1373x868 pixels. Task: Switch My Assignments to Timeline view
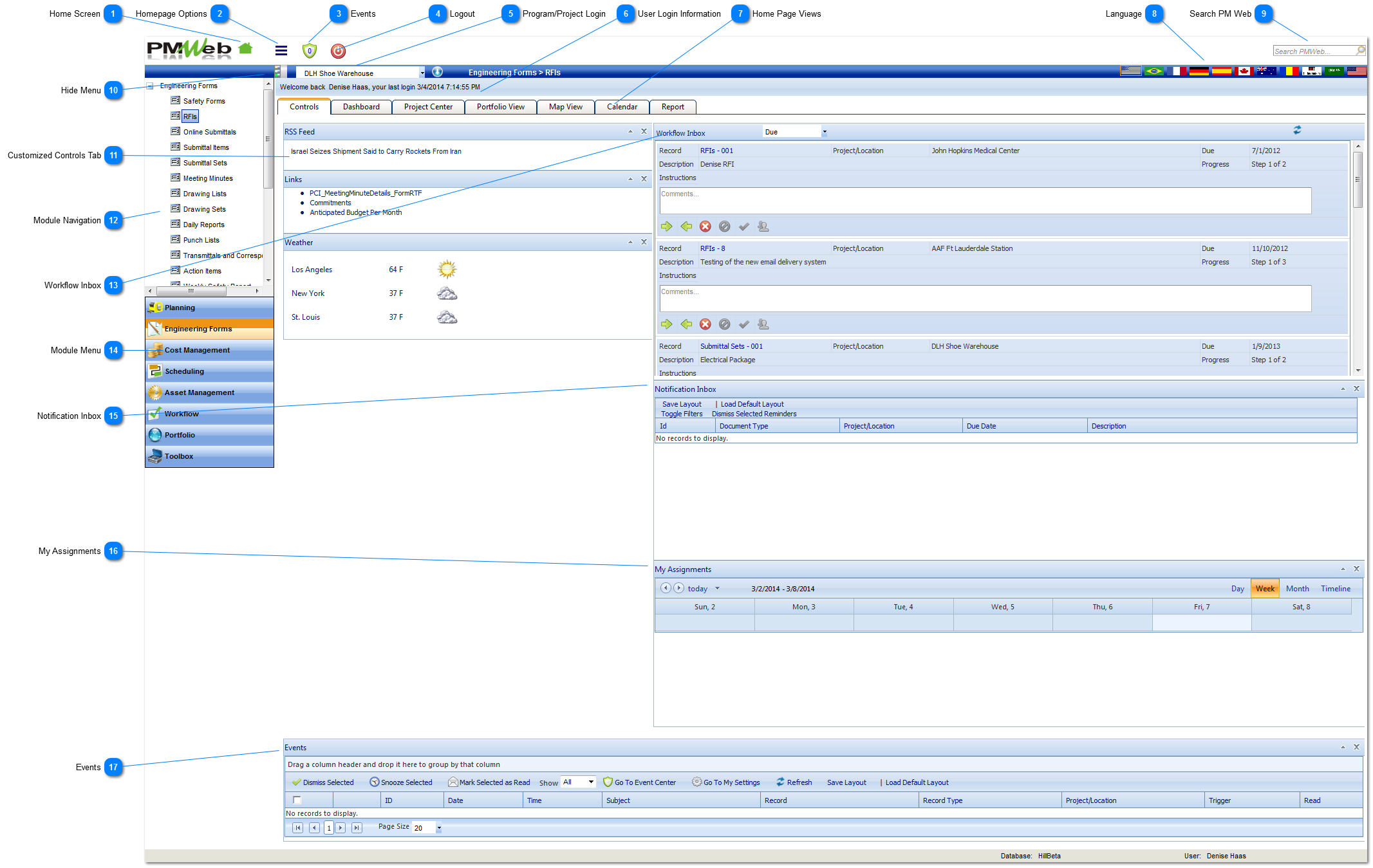click(x=1336, y=589)
